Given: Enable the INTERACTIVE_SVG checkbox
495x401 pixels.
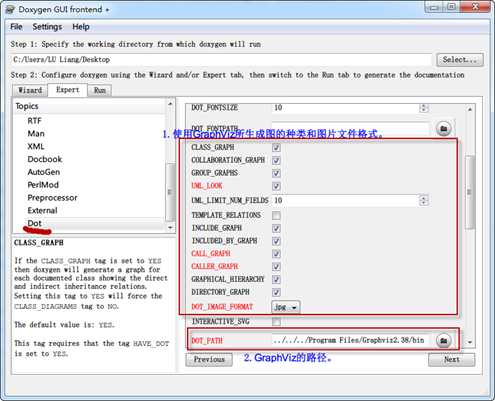Looking at the screenshot, I should (x=276, y=322).
